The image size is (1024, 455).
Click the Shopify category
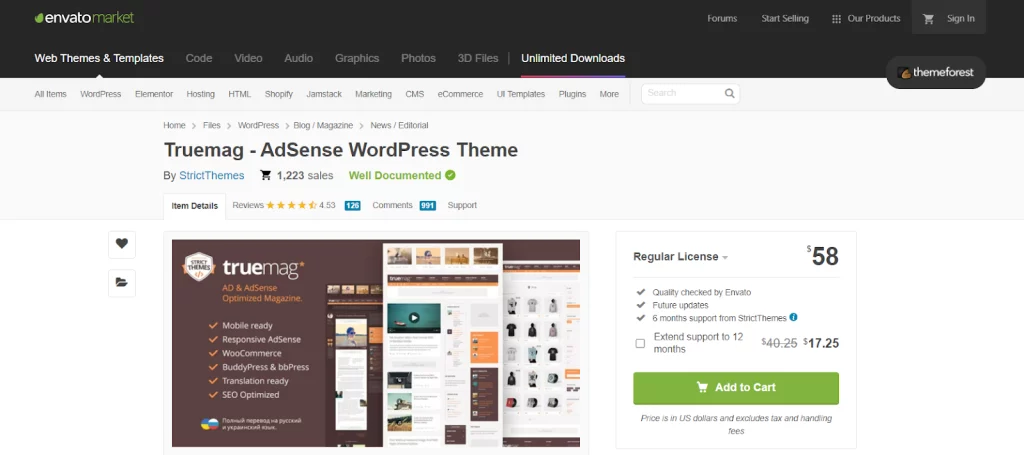[x=279, y=94]
